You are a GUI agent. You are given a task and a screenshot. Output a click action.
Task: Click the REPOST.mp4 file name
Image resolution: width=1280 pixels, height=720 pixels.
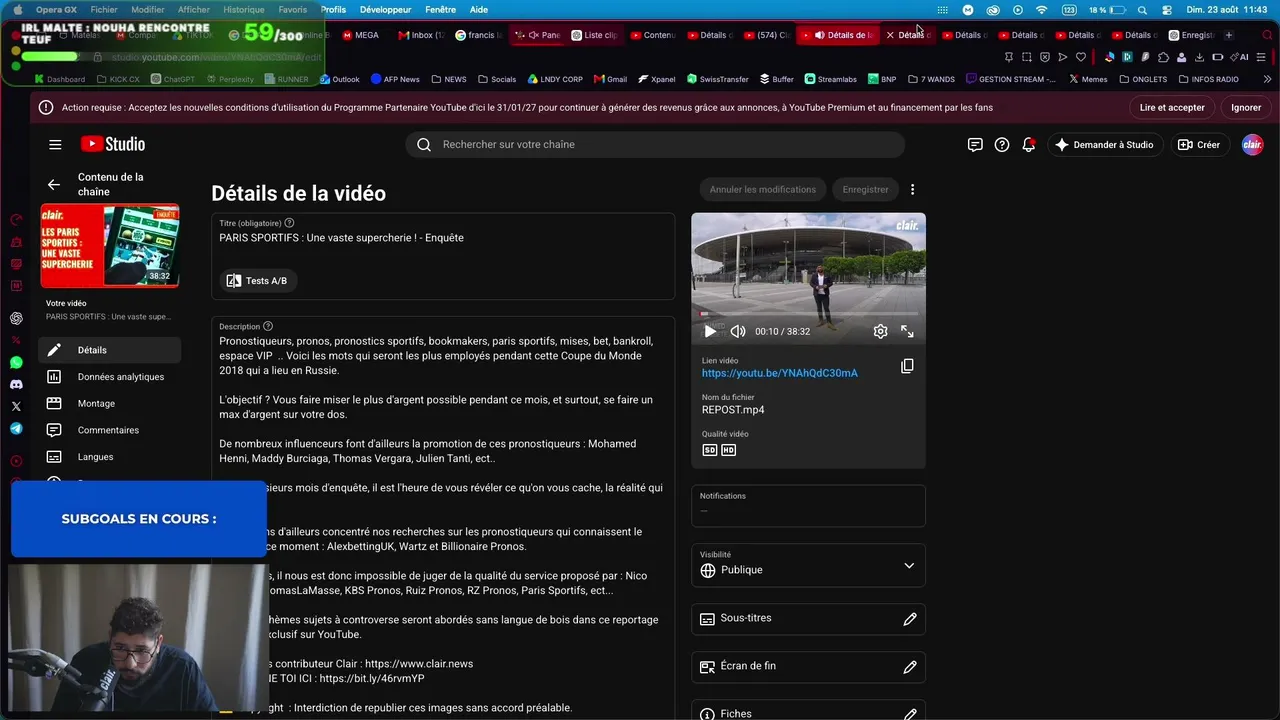coord(733,410)
